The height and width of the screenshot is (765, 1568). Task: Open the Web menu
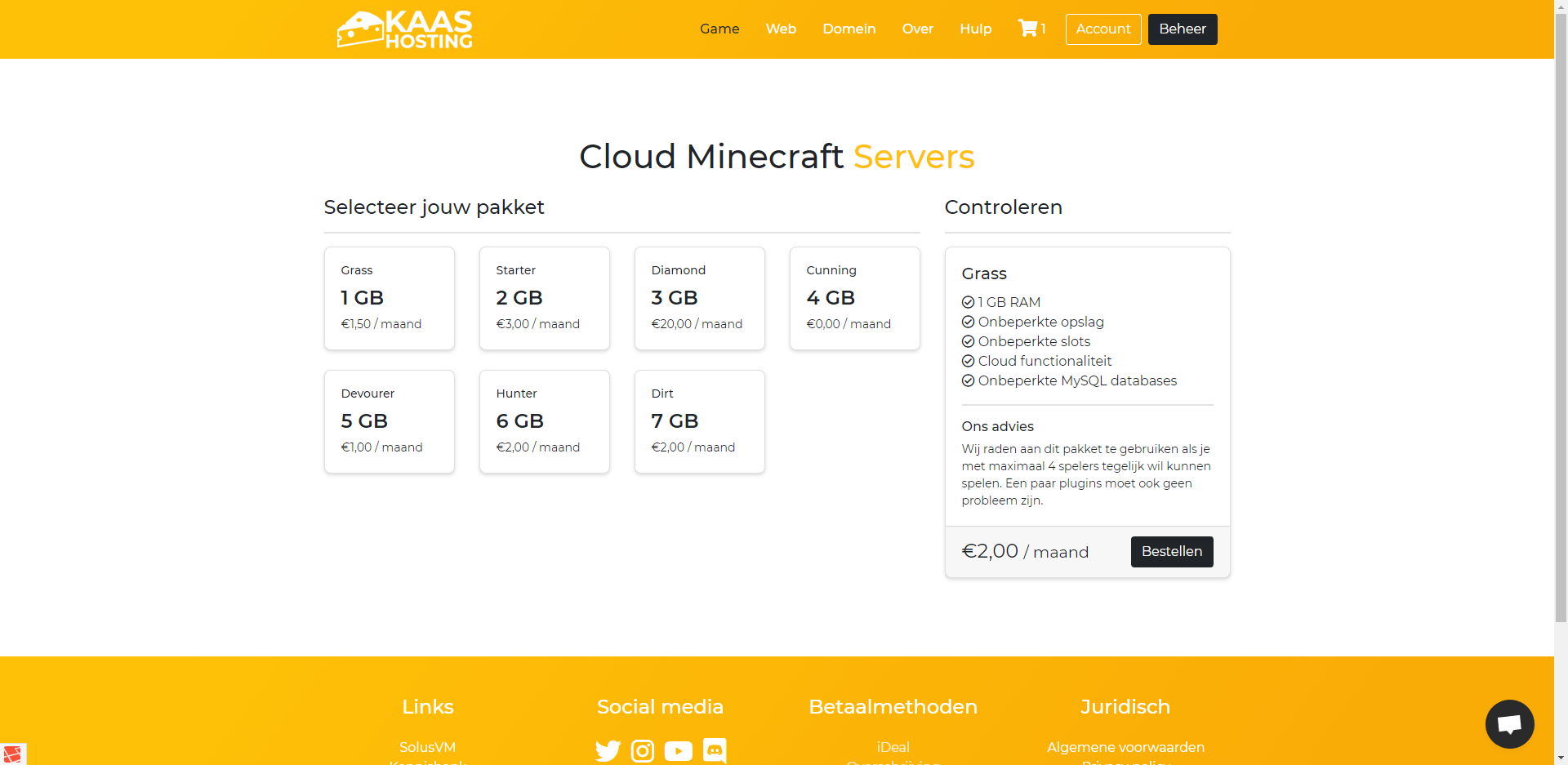point(781,29)
